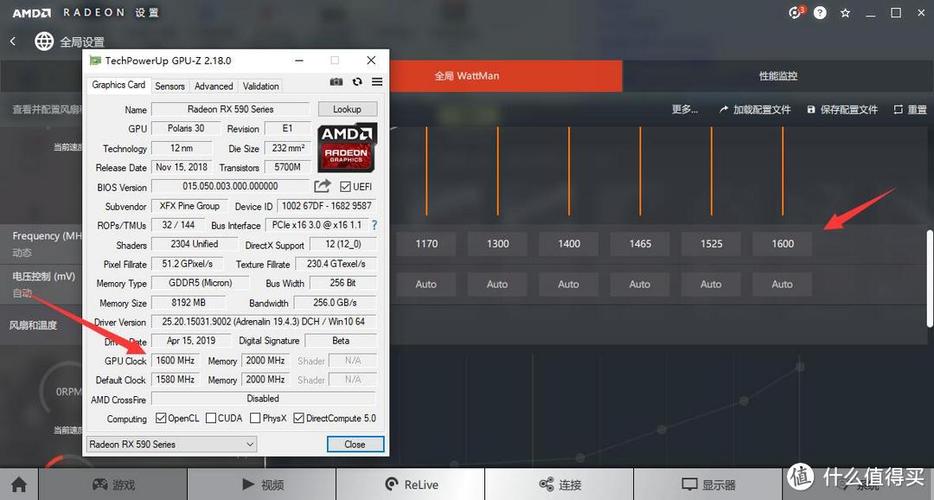Open Radeon Settings help question icon
934x500 pixels.
point(820,13)
